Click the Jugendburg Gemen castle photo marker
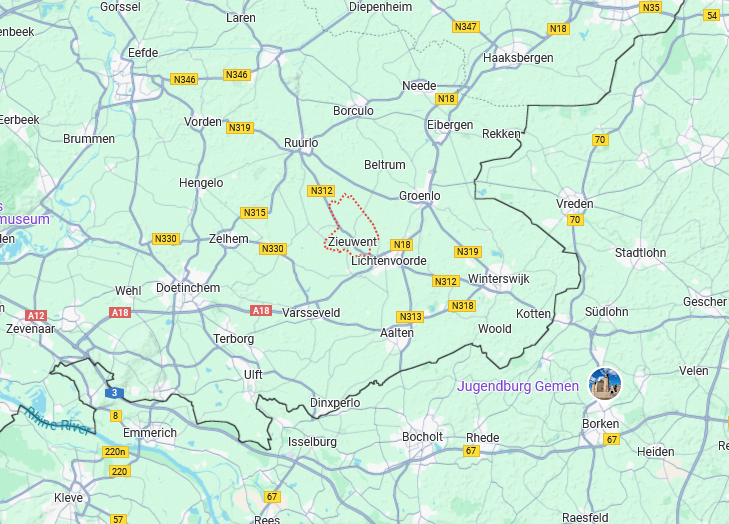Viewport: 729px width, 524px height. [x=605, y=384]
